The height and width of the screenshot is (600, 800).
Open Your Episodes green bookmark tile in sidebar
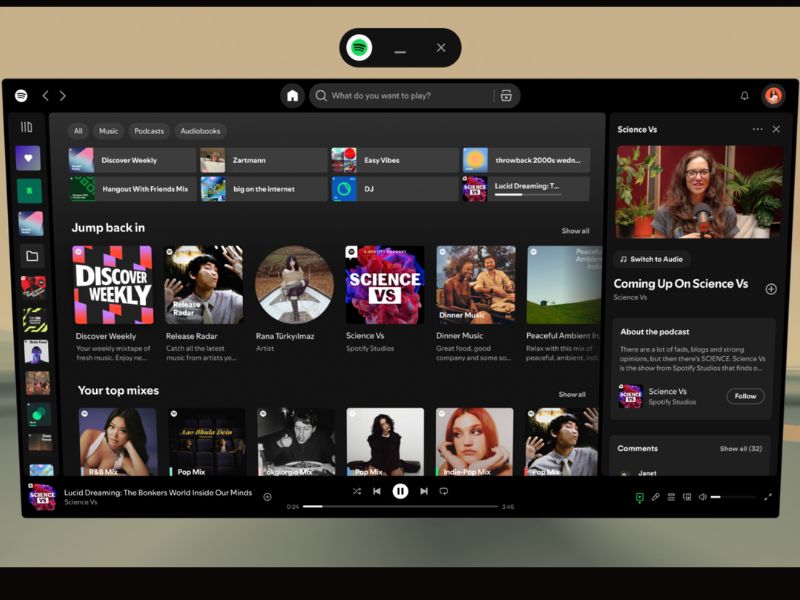[x=30, y=191]
